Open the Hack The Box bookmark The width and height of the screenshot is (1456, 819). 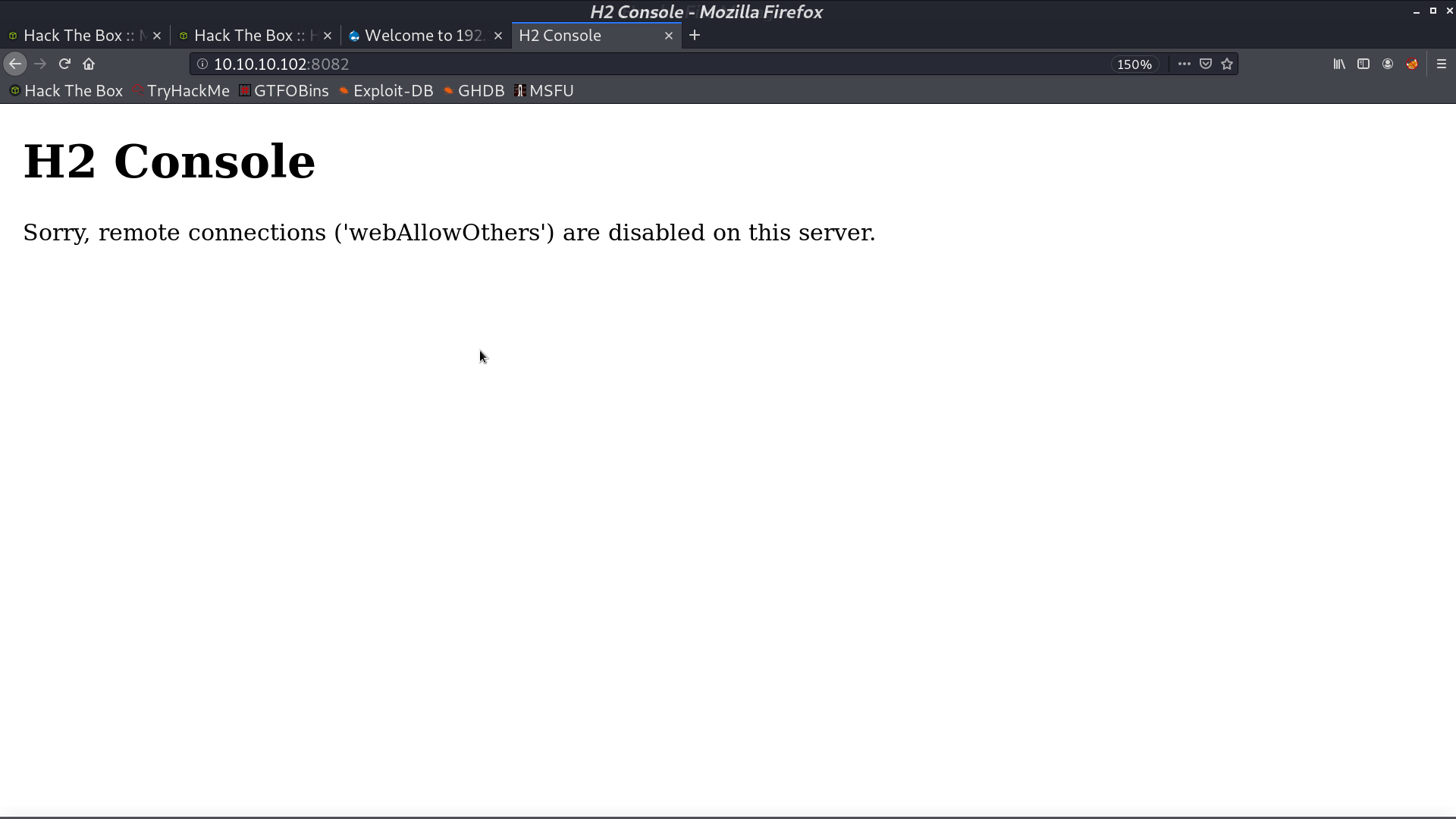tap(66, 91)
